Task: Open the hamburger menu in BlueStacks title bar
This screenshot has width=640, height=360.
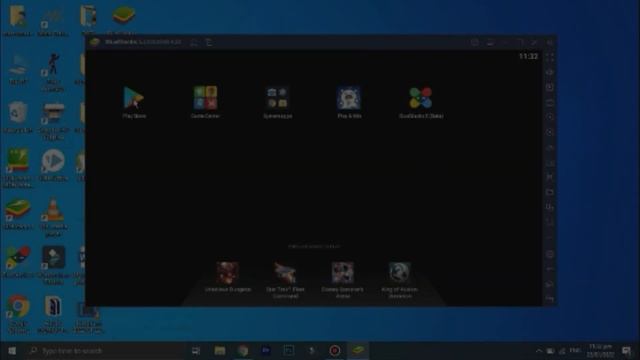Action: [490, 42]
